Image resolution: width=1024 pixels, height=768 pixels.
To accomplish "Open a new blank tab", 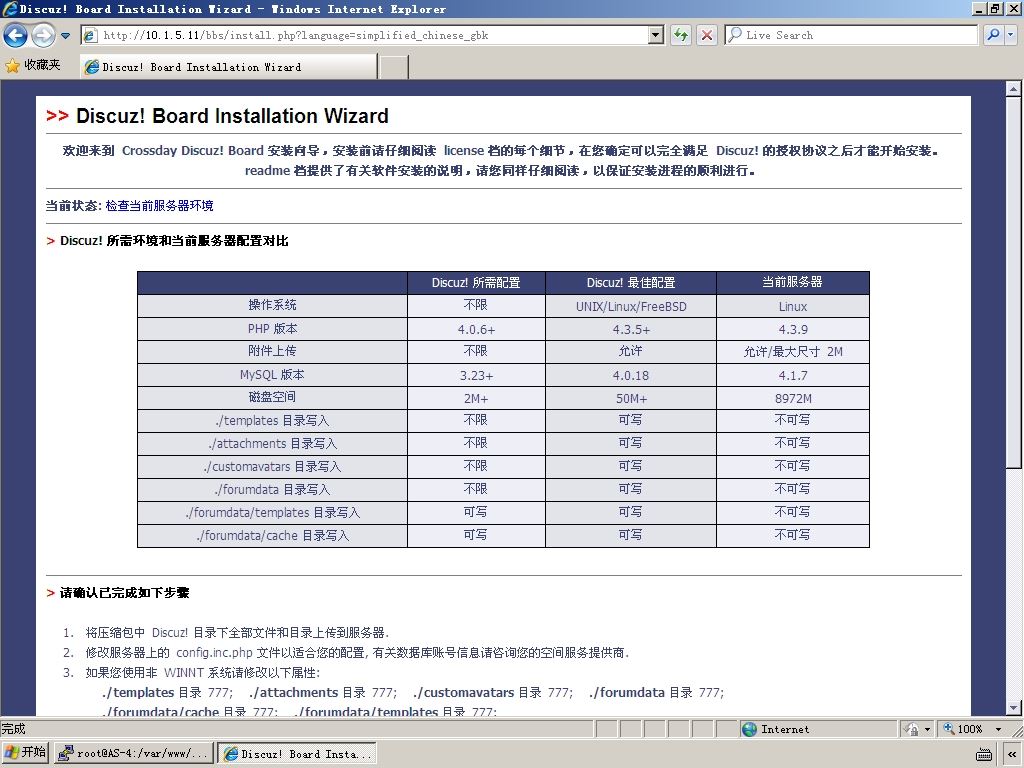I will (x=394, y=67).
